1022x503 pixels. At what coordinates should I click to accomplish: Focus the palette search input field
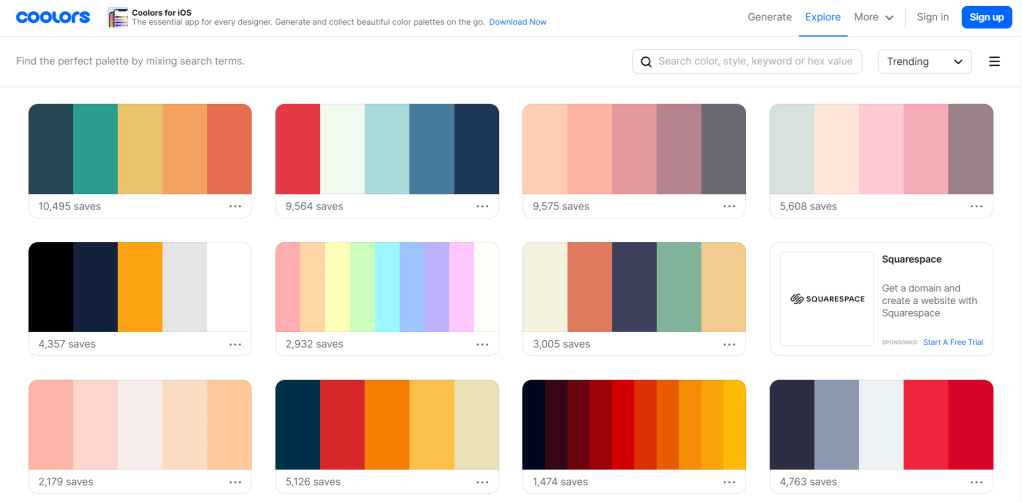point(755,62)
